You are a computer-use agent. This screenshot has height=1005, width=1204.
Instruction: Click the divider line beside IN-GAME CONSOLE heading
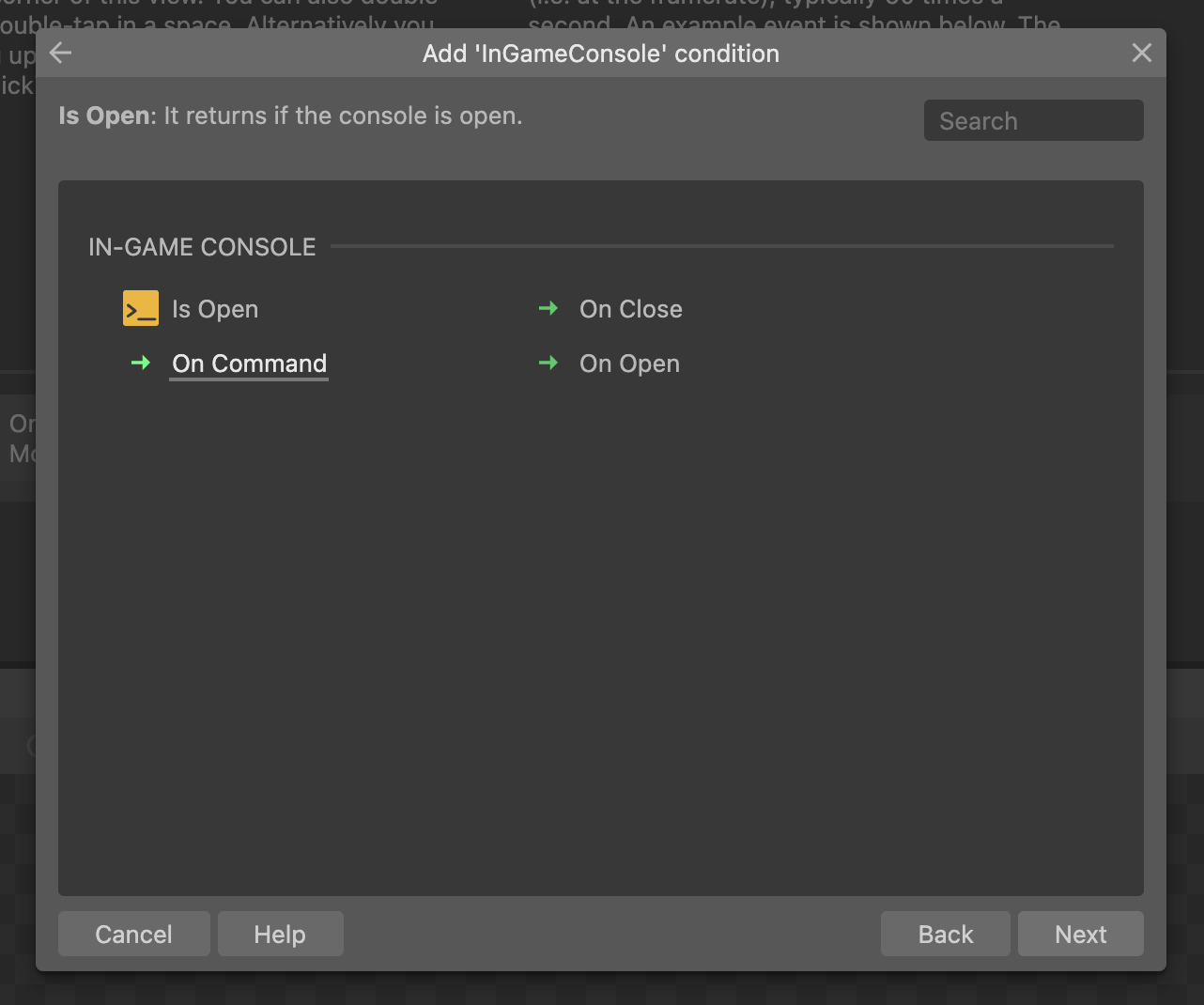click(x=722, y=246)
